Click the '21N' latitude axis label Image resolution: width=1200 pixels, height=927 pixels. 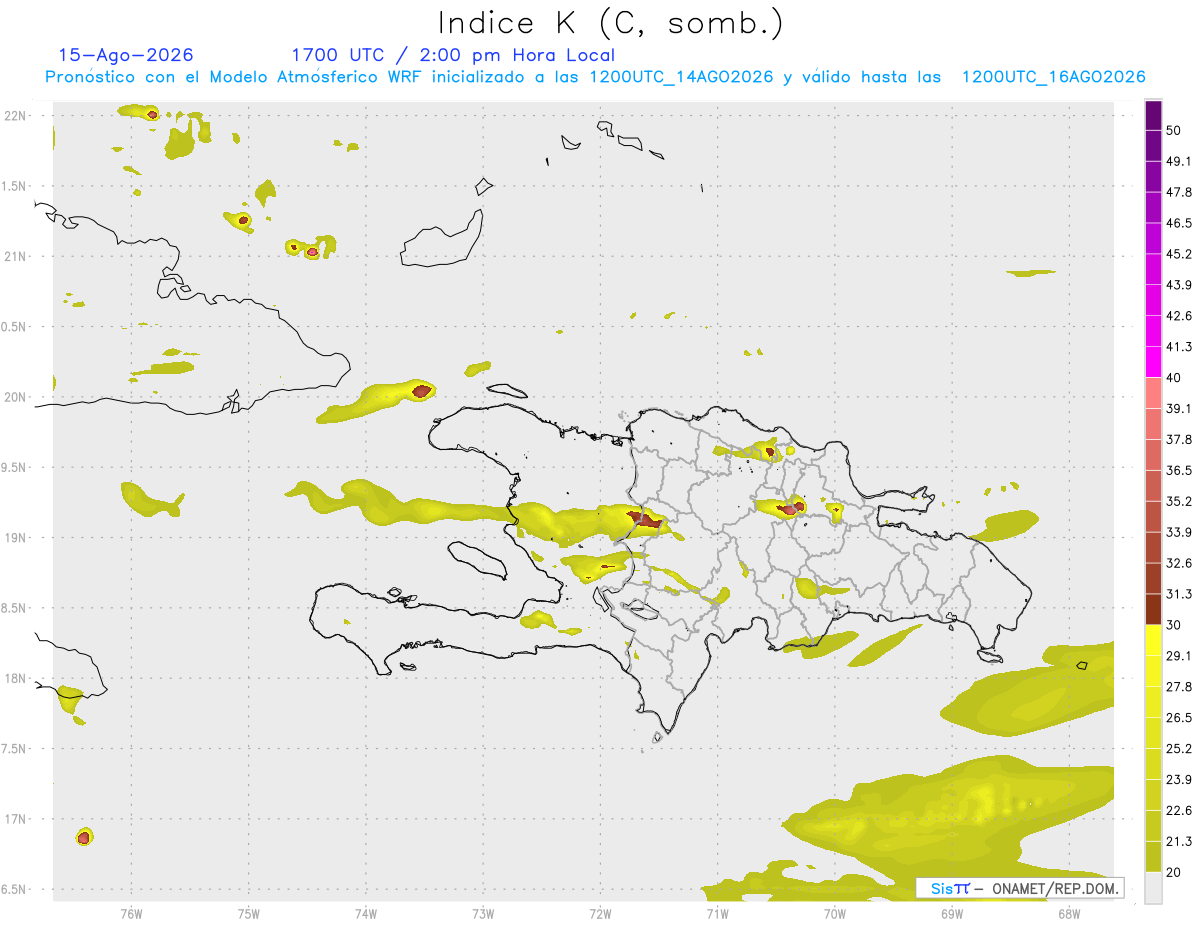coord(15,256)
